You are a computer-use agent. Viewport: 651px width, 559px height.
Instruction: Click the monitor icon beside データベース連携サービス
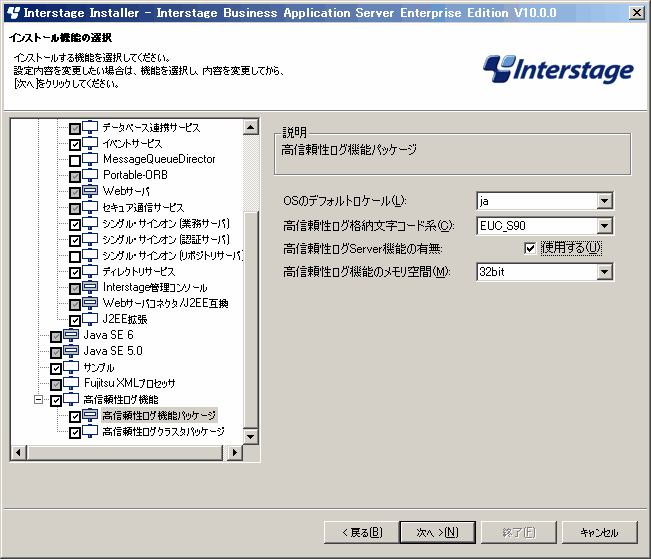coord(90,127)
